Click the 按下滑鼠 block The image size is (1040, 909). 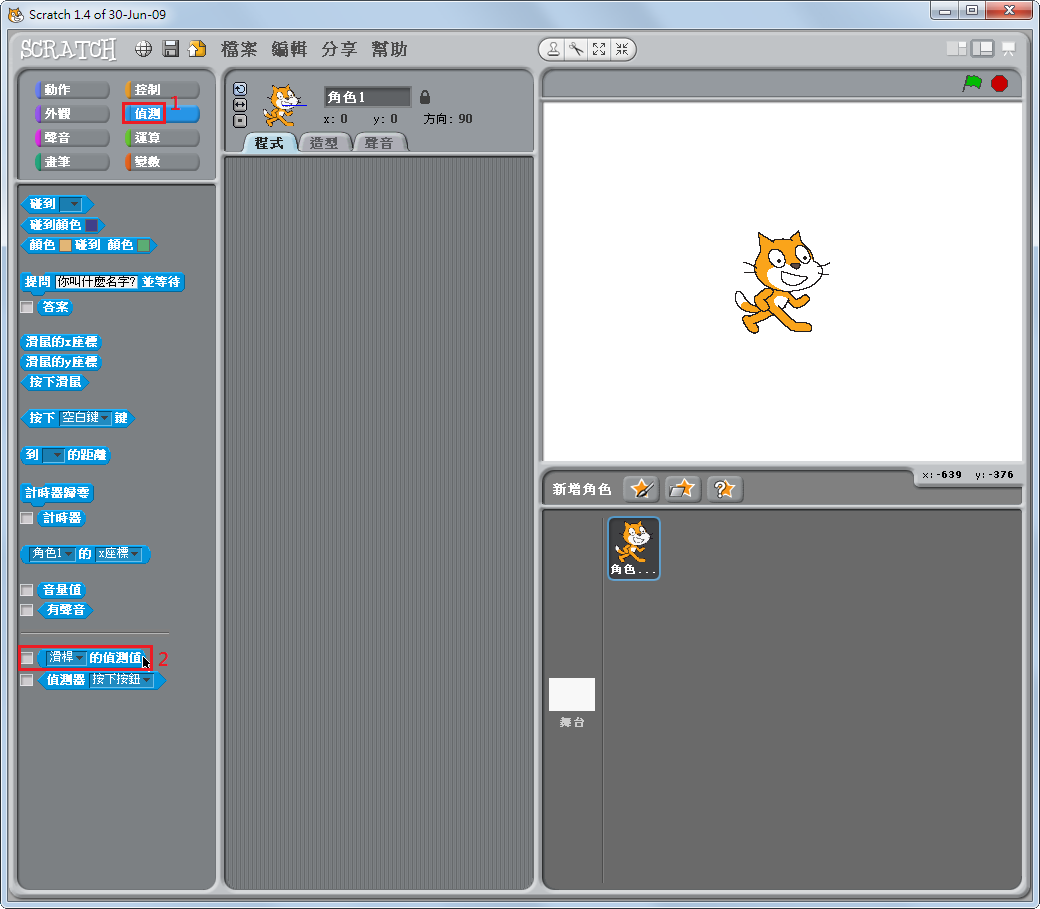click(55, 382)
